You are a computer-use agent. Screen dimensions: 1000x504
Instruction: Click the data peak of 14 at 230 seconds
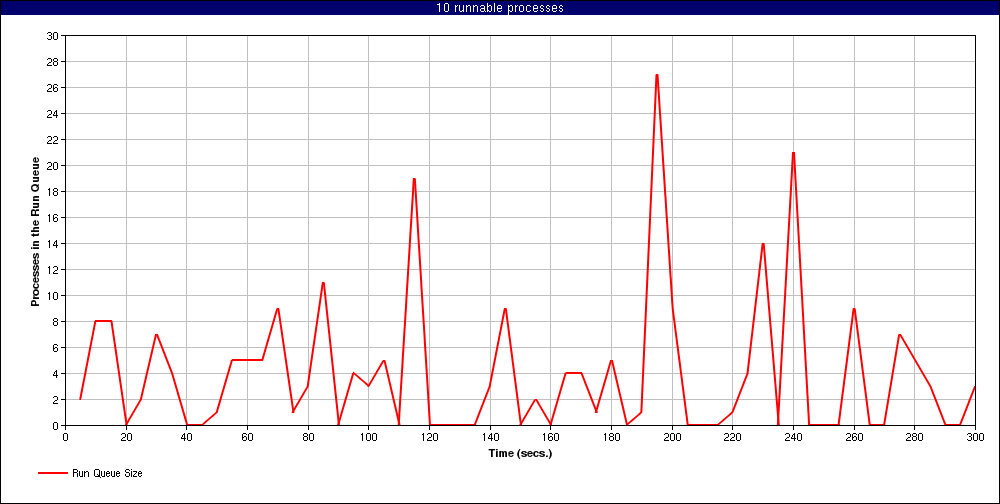[763, 244]
